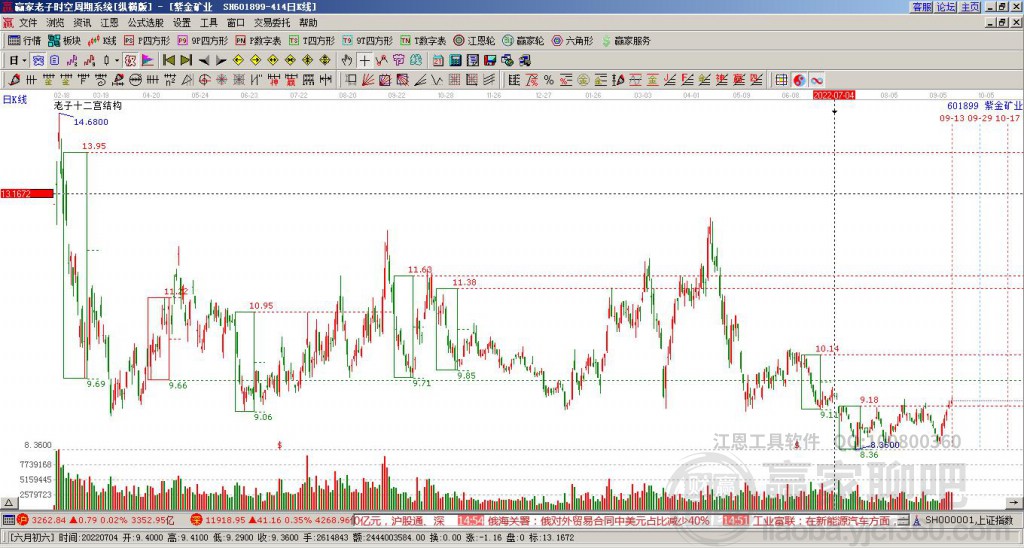Open the 9T四方形 tool
This screenshot has height=548, width=1024.
(368, 40)
